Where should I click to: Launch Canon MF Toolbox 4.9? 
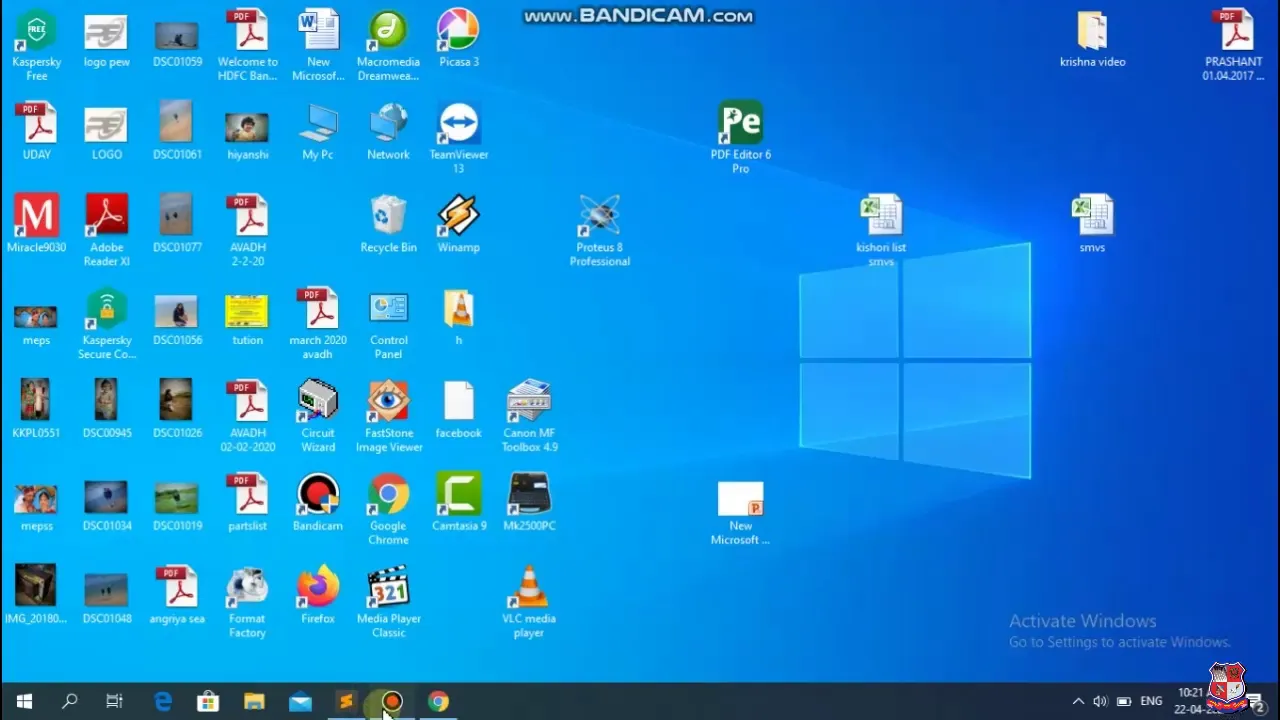coord(529,417)
